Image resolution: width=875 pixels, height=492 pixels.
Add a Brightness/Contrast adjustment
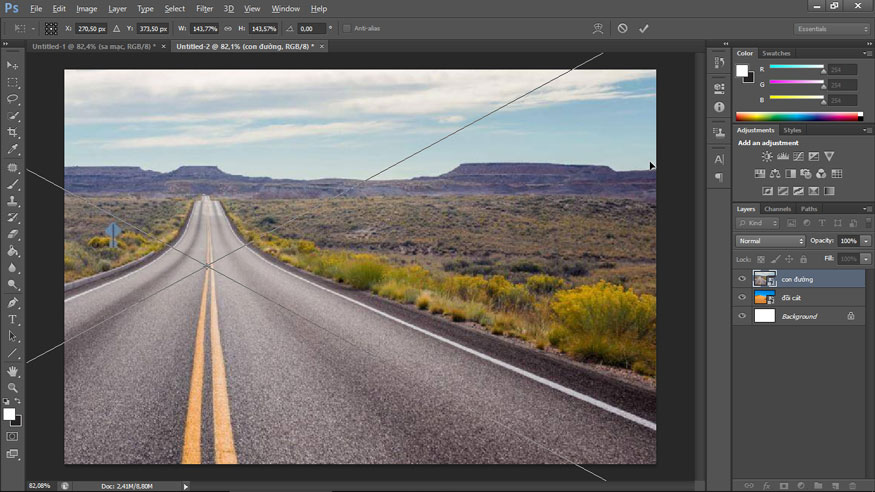tap(767, 157)
